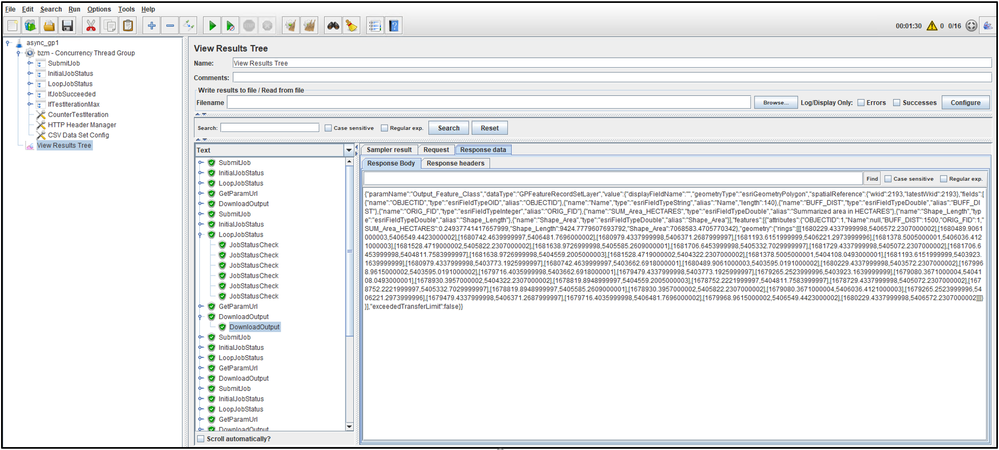Open the File menu
Viewport: 999px width, 450px height.
tap(10, 10)
